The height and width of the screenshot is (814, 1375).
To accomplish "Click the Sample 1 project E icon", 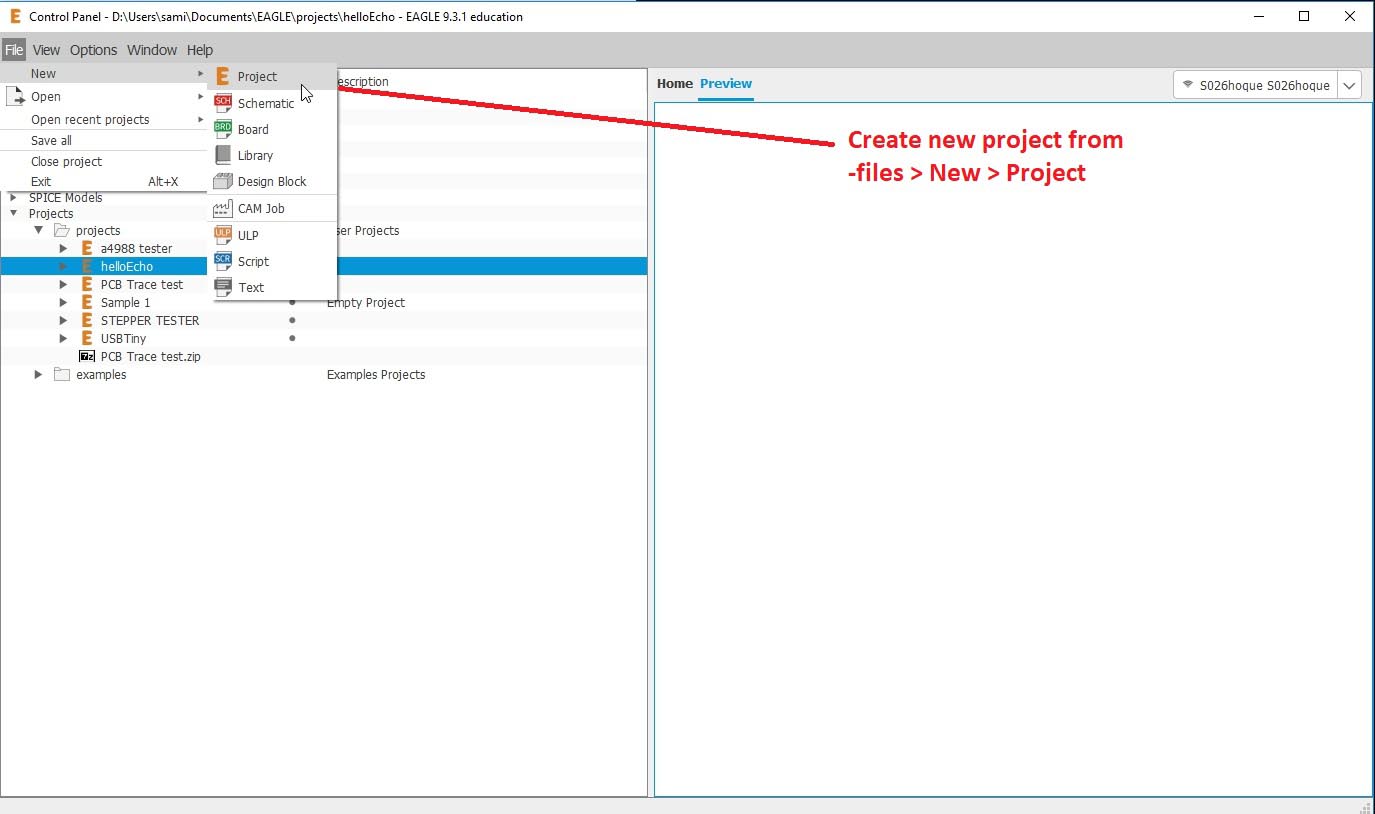I will coord(87,302).
